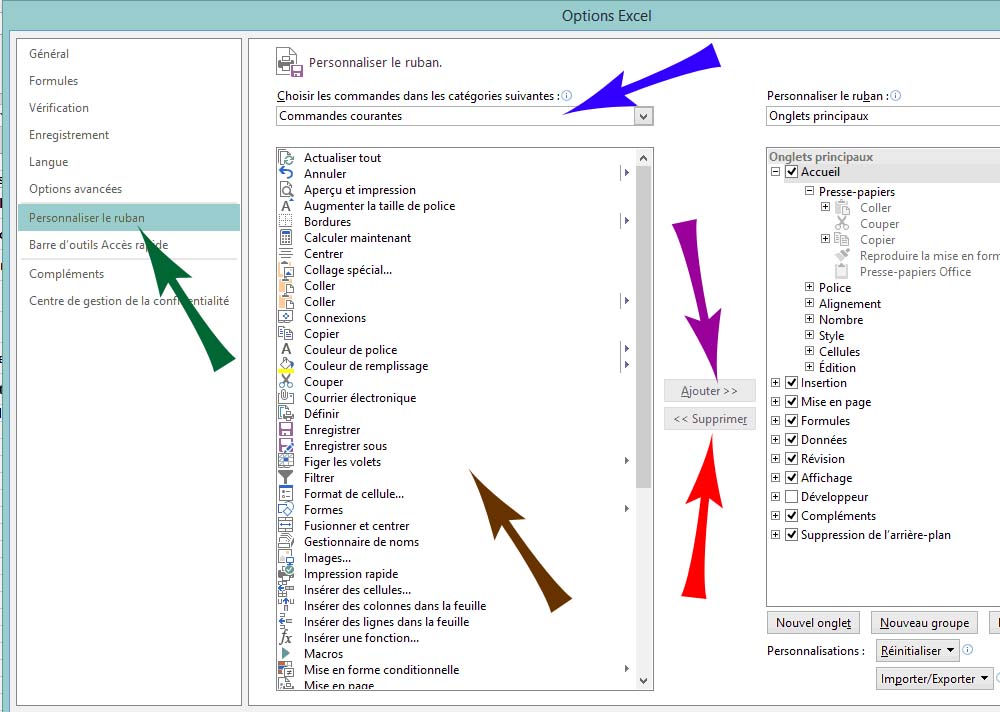Viewport: 1000px width, 712px height.
Task: Click the Copier icon in the commands list
Action: point(286,334)
